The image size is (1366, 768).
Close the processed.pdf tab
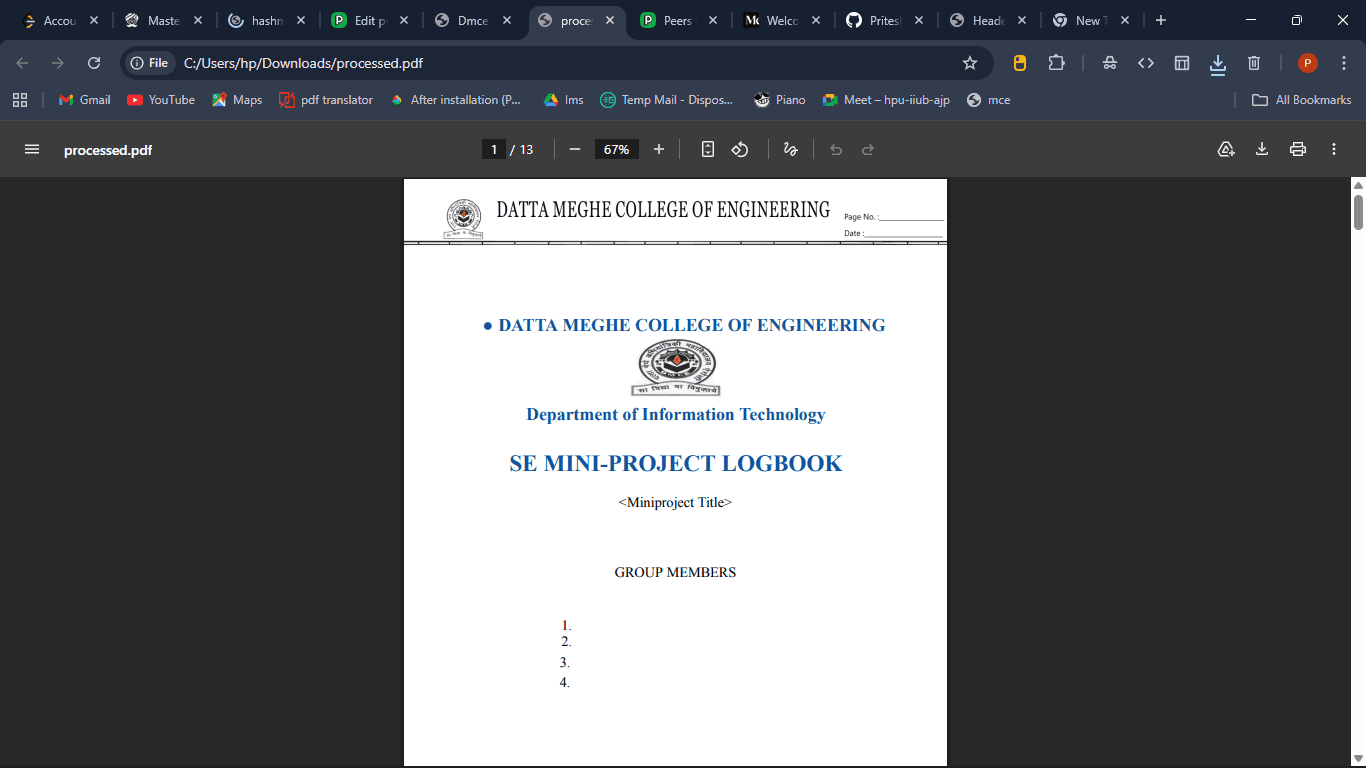pos(609,20)
